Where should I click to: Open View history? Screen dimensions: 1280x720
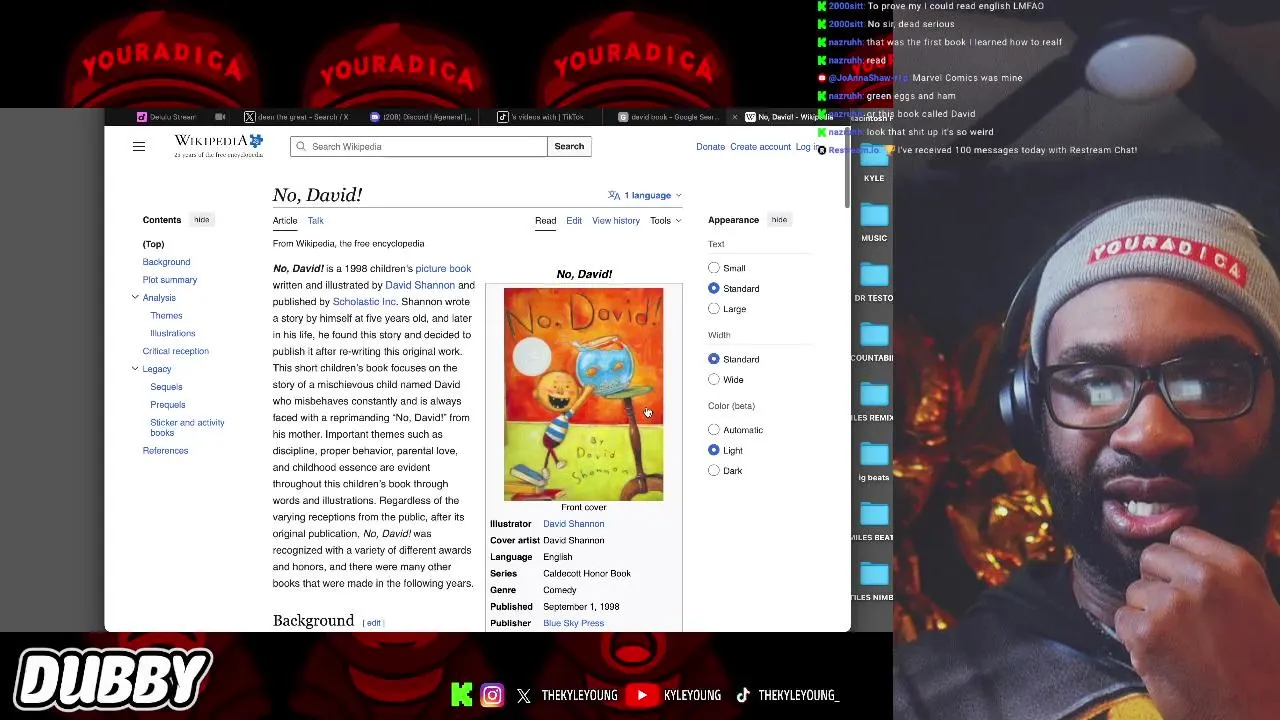click(x=616, y=220)
